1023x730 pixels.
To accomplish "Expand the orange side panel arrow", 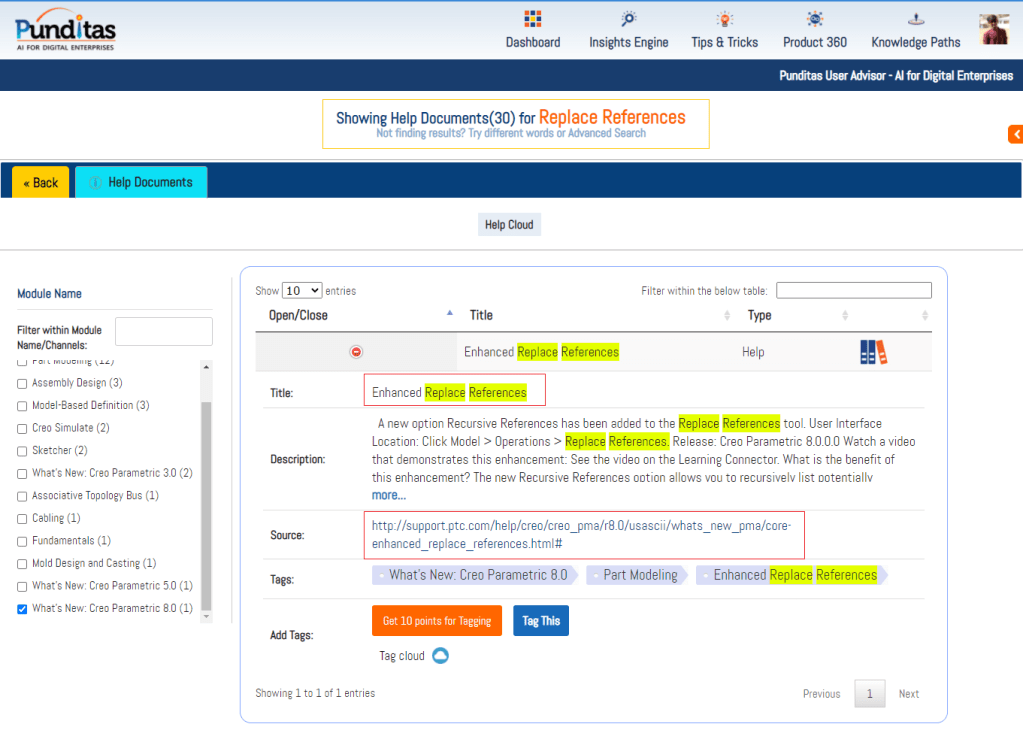I will 1015,134.
